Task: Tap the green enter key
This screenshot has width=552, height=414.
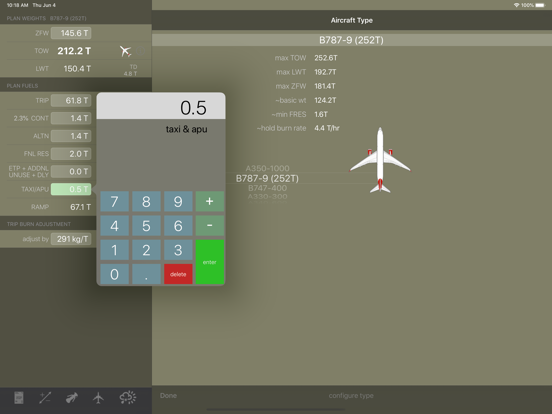Action: (210, 262)
